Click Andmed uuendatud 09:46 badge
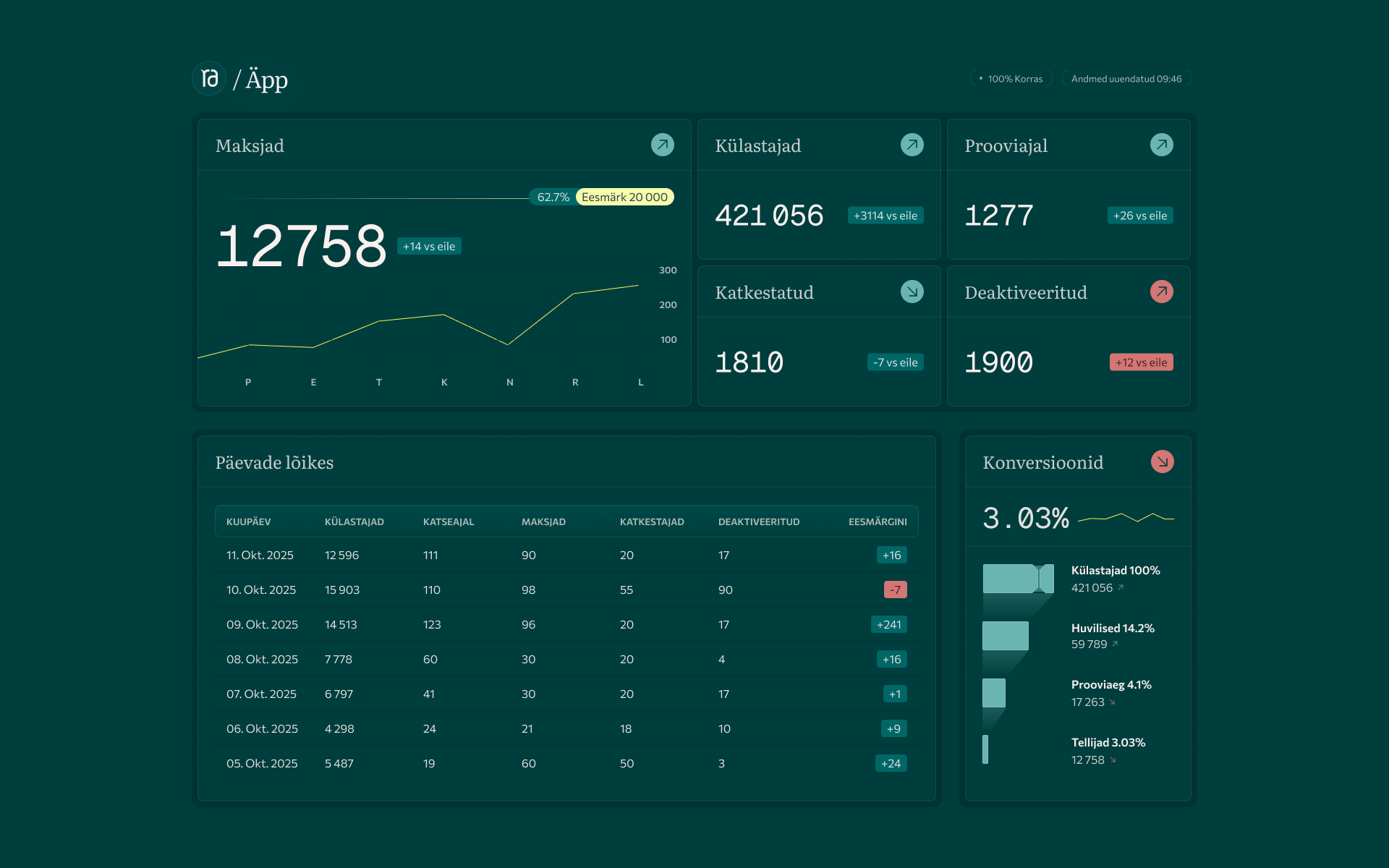Image resolution: width=1389 pixels, height=868 pixels. (1126, 79)
